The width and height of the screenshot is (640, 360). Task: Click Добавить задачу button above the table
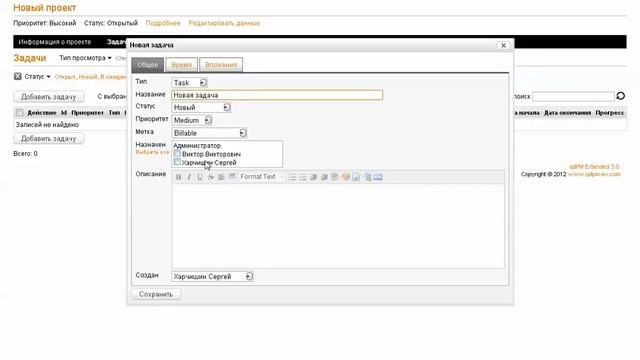(49, 97)
